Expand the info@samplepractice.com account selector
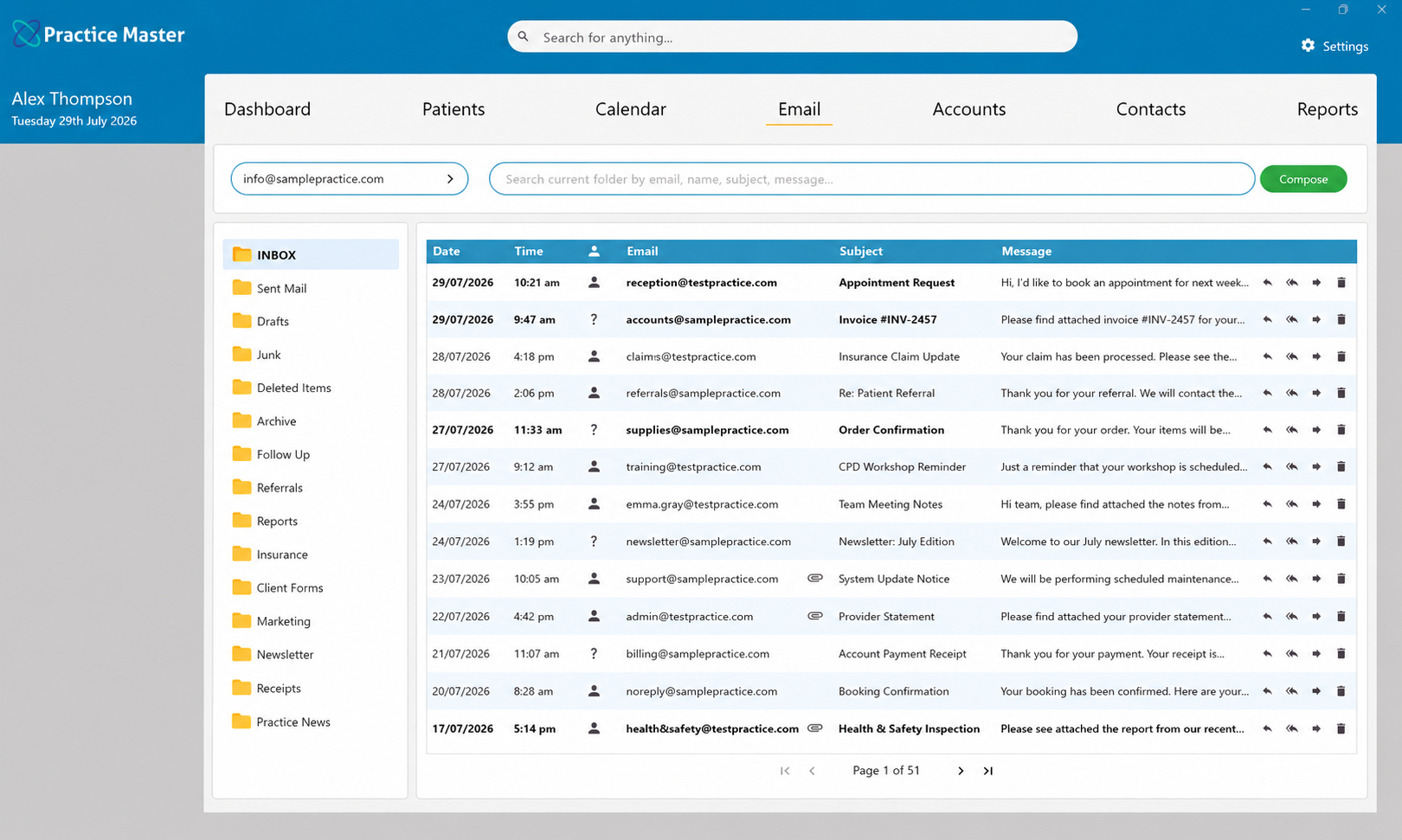Screen dimensions: 1402x840 click(350, 179)
